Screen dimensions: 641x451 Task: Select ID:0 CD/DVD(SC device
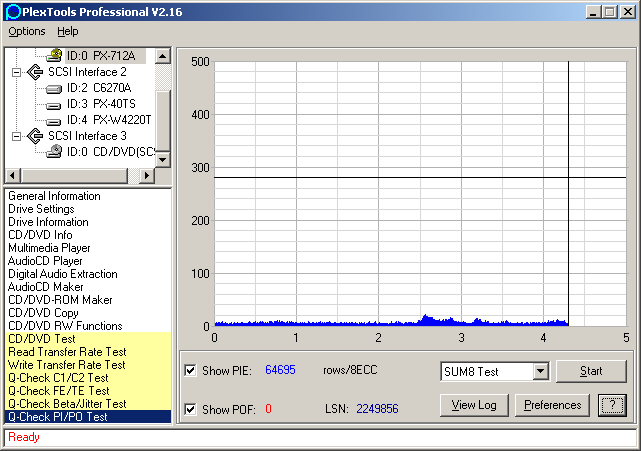coord(110,152)
